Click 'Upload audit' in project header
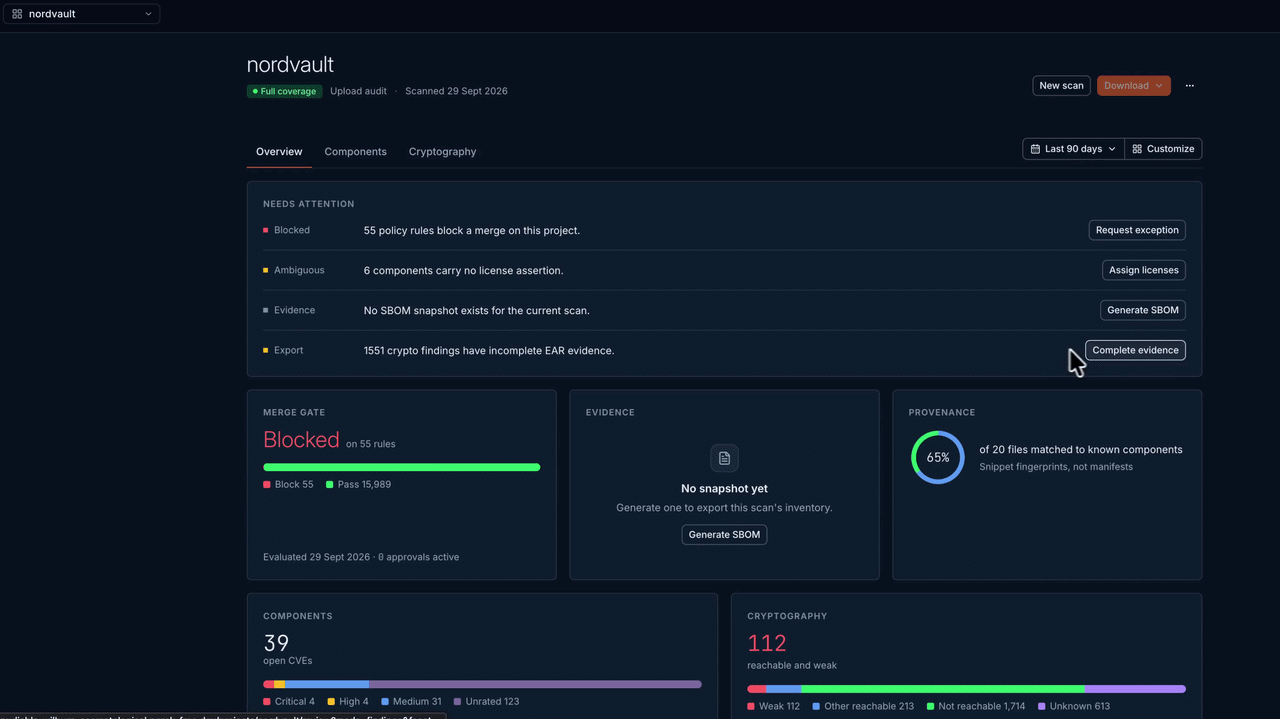The image size is (1280, 719). (358, 91)
